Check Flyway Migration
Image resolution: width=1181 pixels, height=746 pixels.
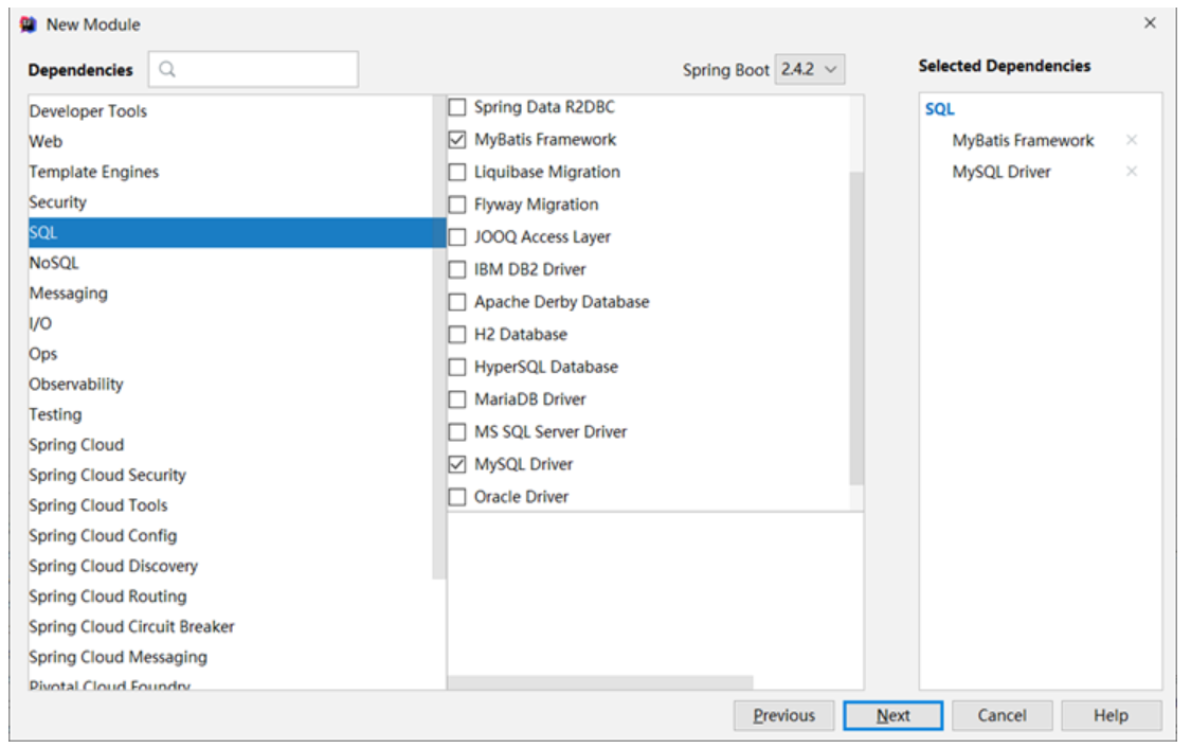click(457, 204)
